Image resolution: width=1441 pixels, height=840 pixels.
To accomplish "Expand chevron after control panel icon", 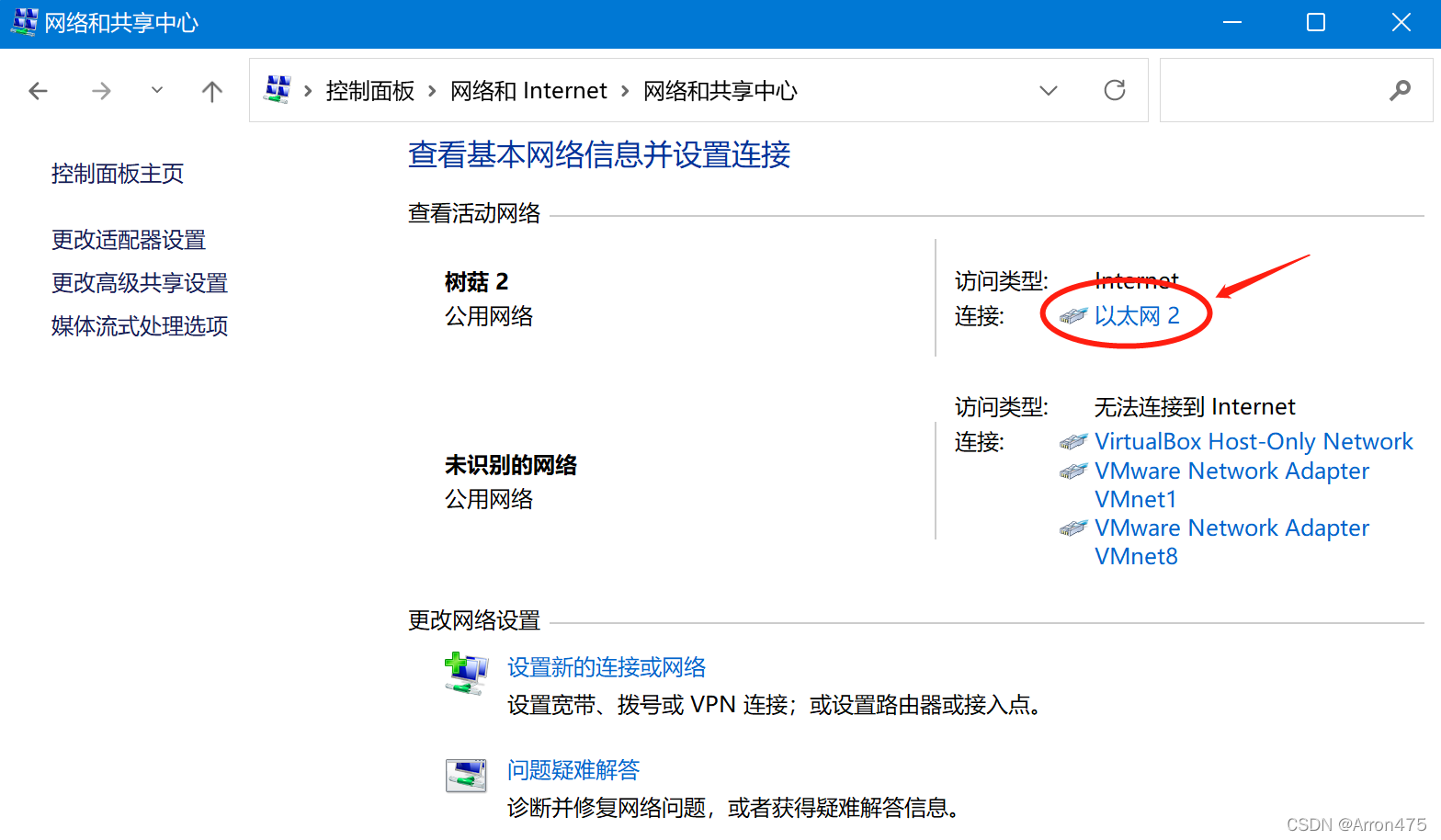I will 308,91.
